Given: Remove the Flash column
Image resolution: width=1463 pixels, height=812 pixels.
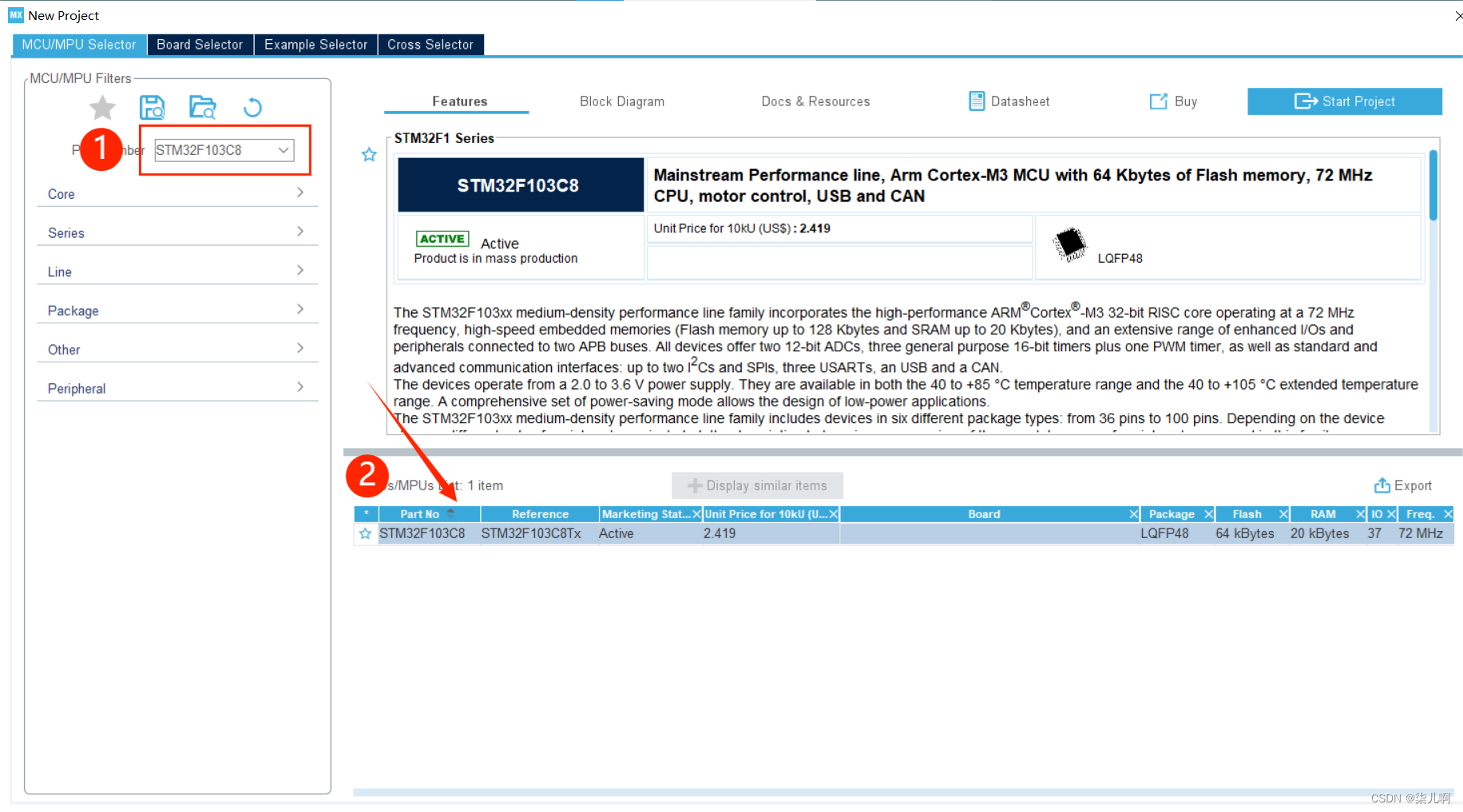Looking at the screenshot, I should click(x=1283, y=514).
